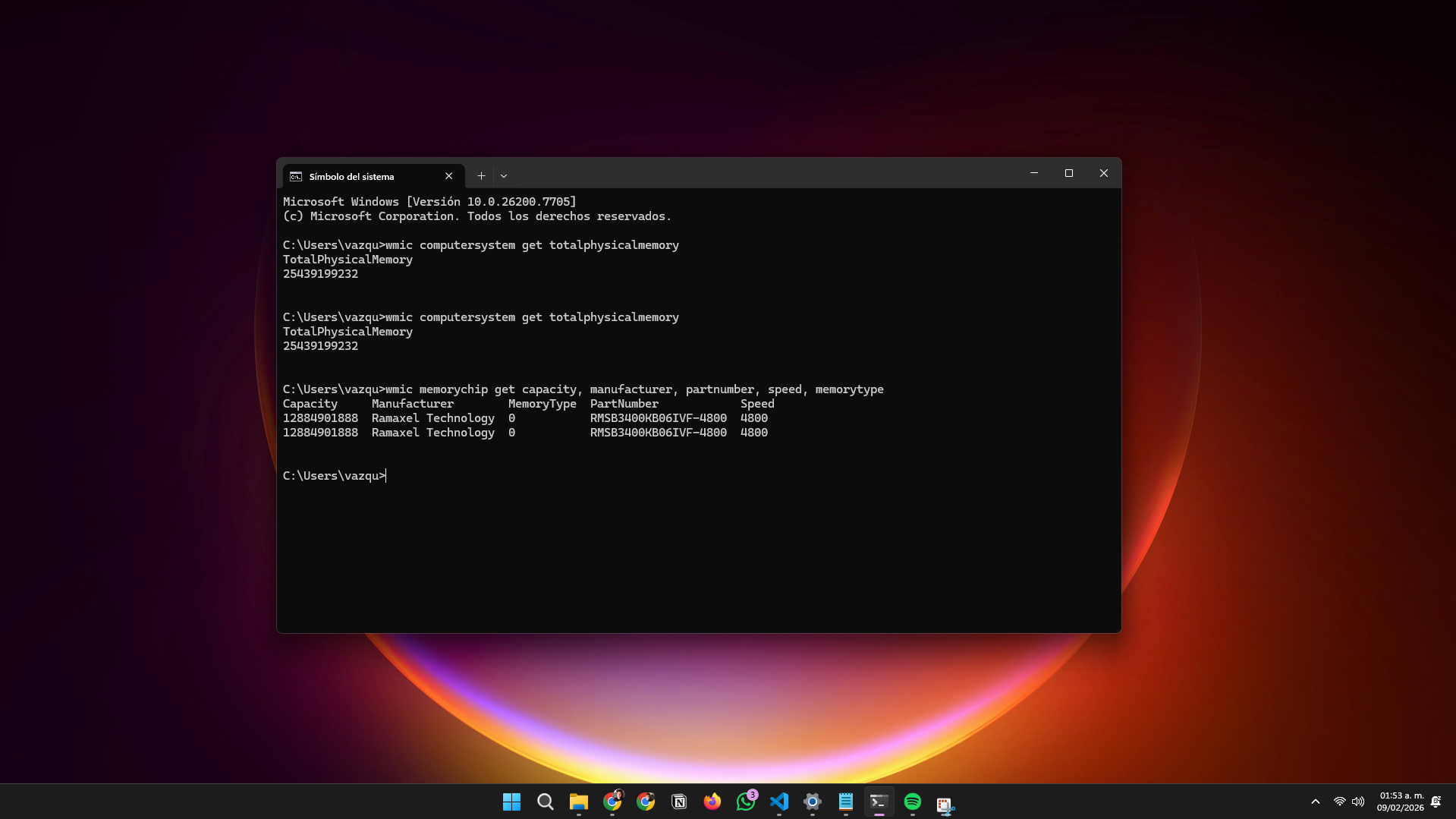Open Wi-Fi settings from the system tray
The width and height of the screenshot is (1456, 819).
[1338, 802]
